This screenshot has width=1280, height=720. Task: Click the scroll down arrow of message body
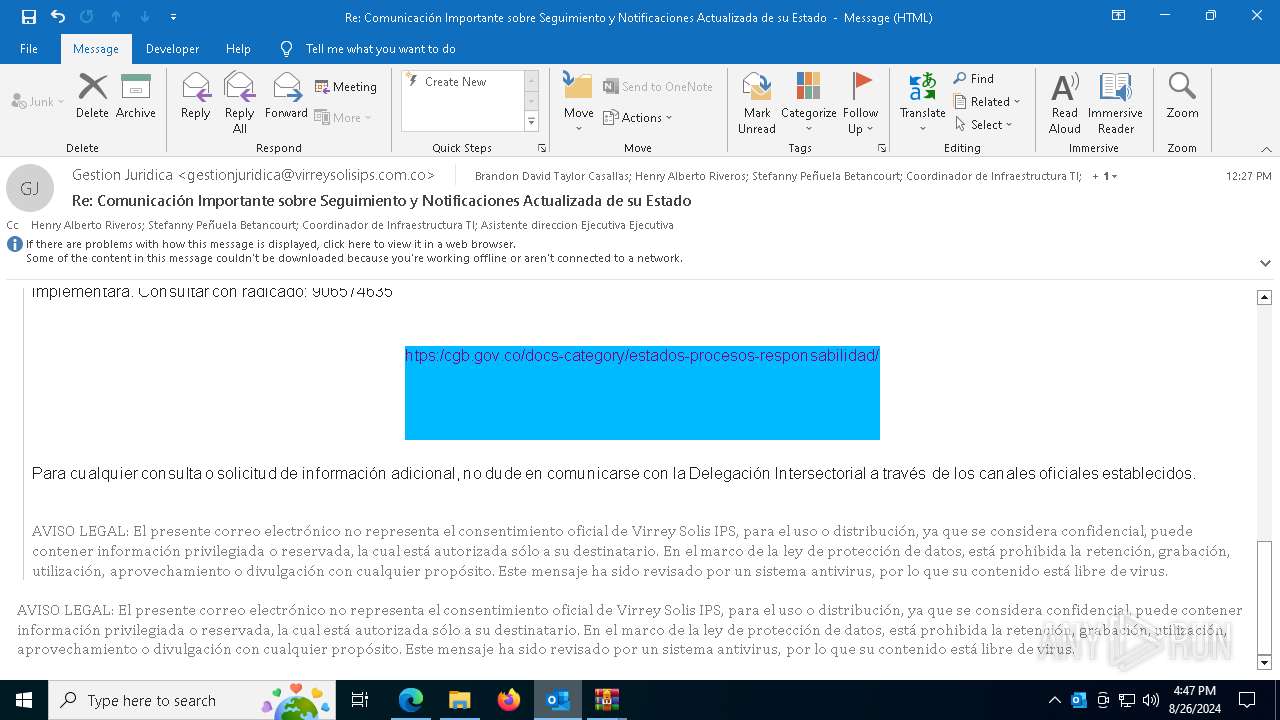point(1264,663)
